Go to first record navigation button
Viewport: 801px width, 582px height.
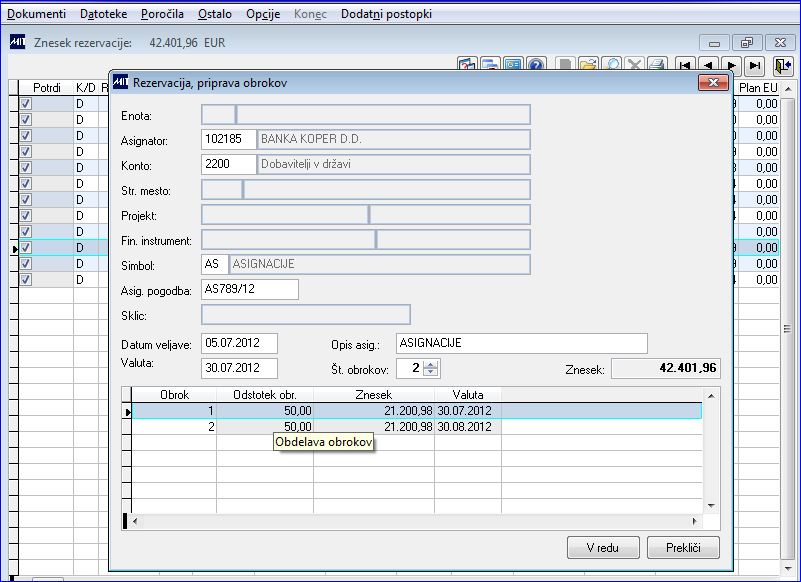[x=685, y=65]
